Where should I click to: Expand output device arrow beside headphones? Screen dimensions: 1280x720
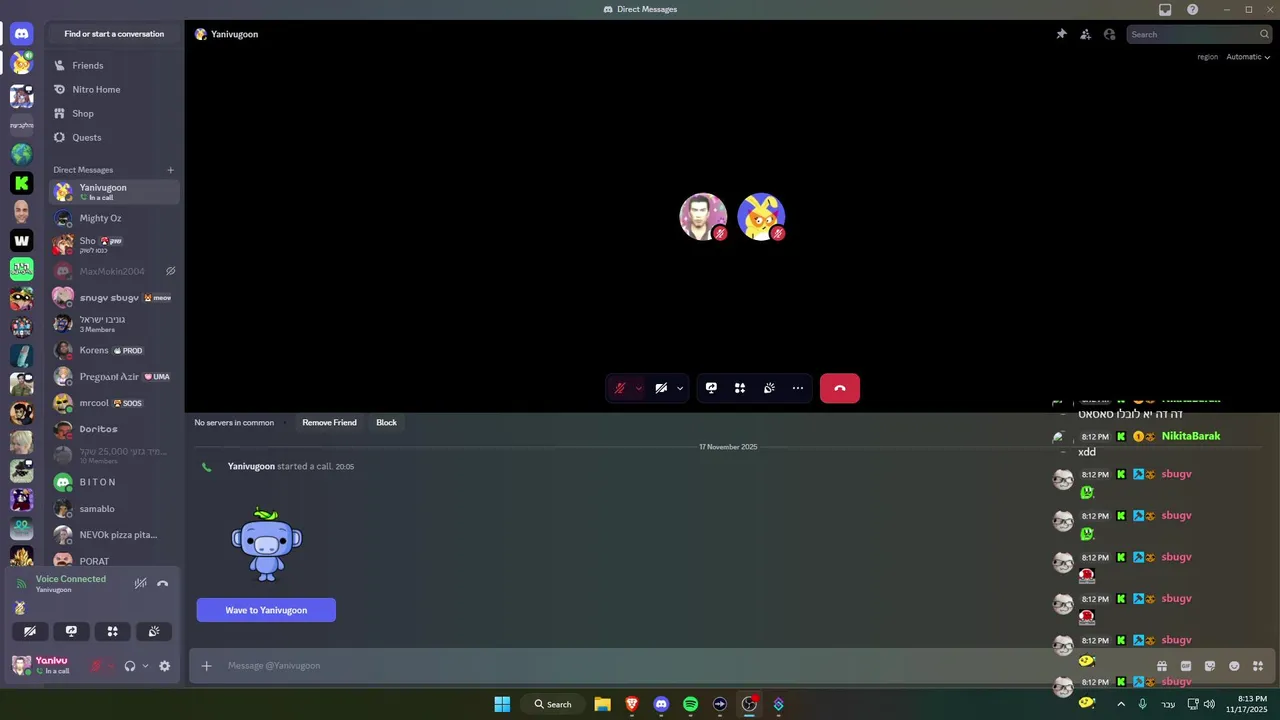(145, 666)
